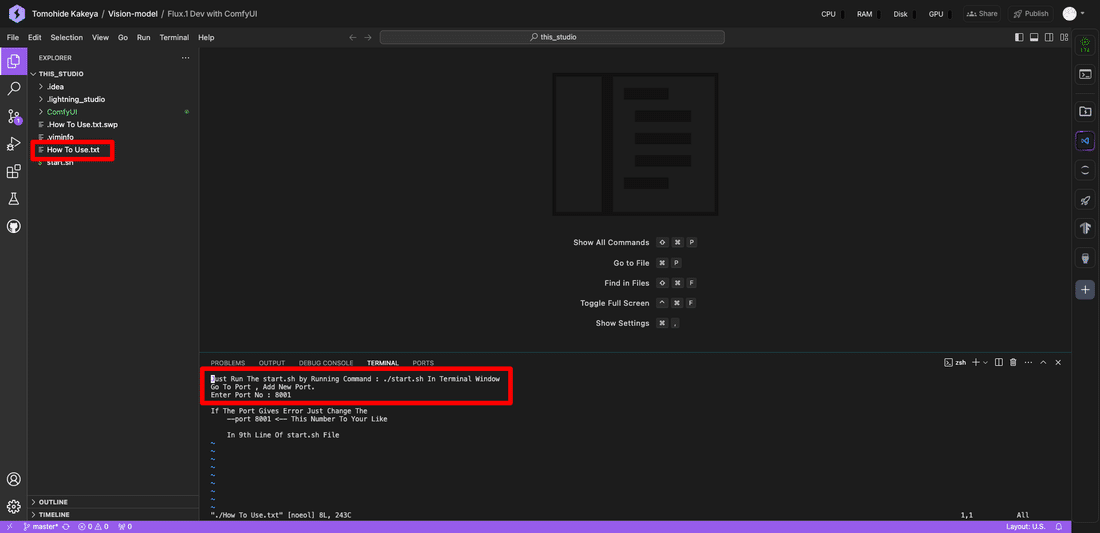Open the TensorBoard app icon

tap(1085, 229)
